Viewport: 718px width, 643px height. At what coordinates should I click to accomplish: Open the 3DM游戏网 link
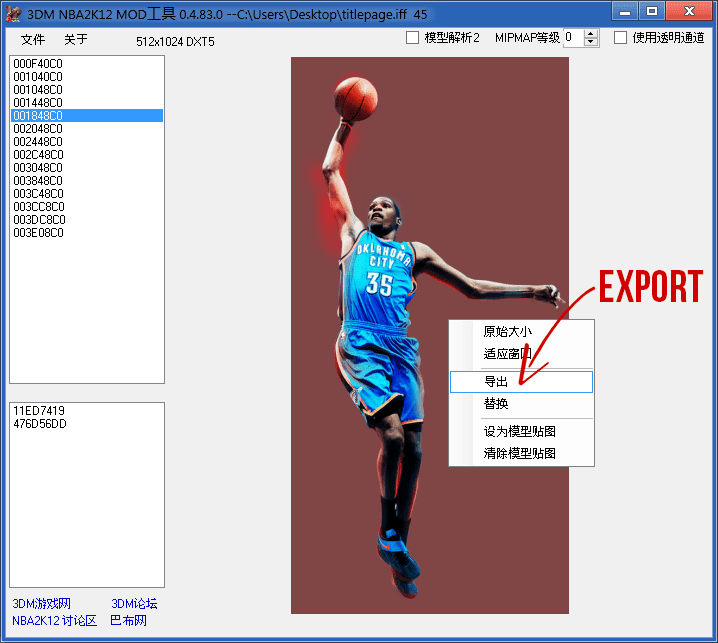41,604
